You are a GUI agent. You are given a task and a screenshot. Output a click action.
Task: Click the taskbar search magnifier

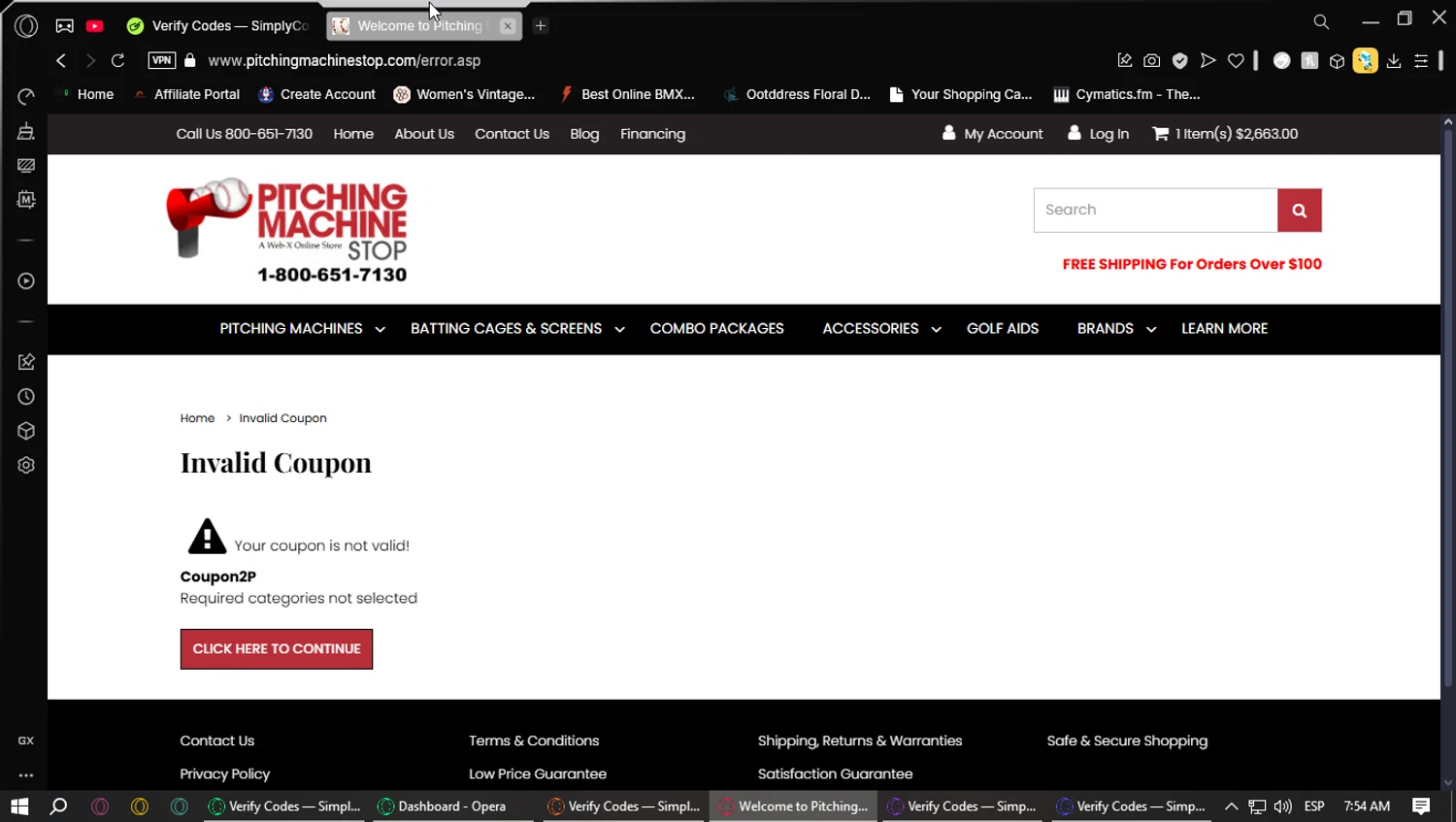coord(58,806)
